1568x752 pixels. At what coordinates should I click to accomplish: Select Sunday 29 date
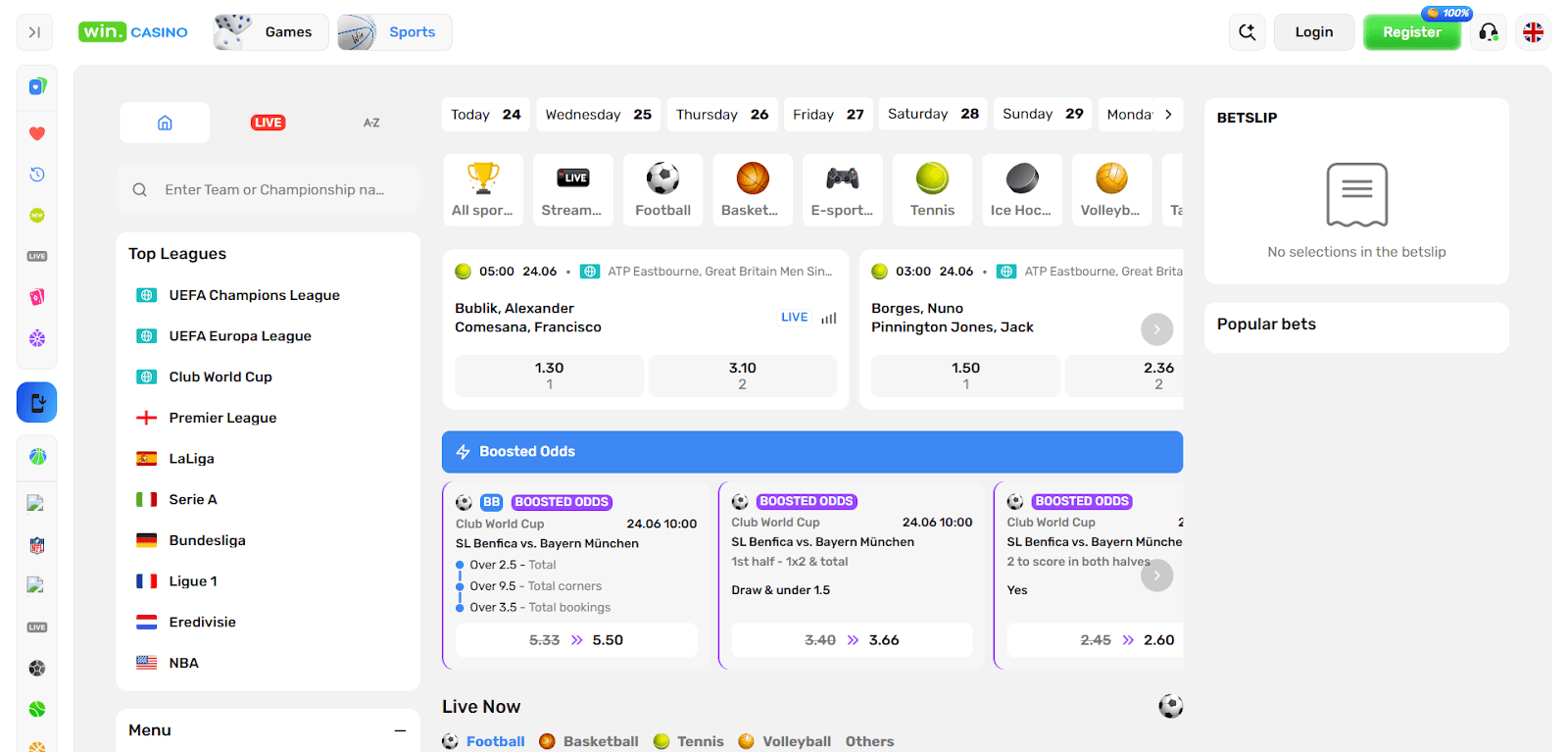tap(1043, 115)
